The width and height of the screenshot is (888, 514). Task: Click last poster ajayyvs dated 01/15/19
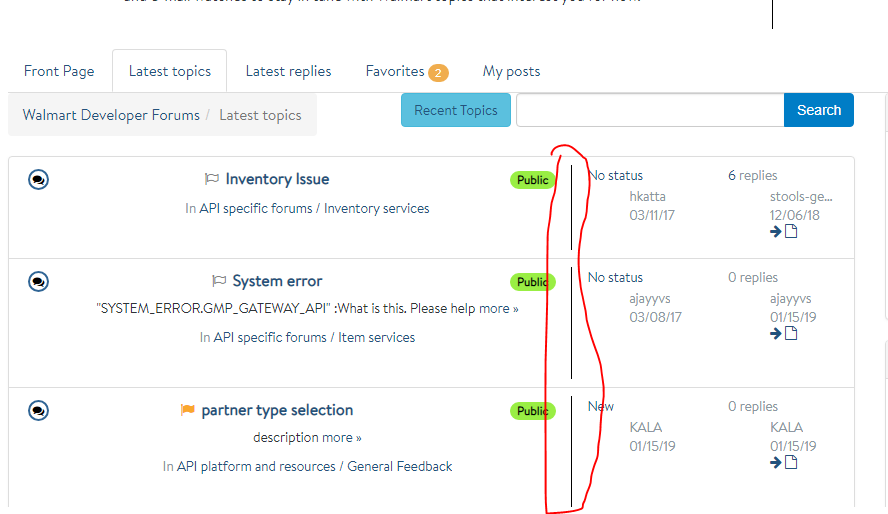point(790,299)
